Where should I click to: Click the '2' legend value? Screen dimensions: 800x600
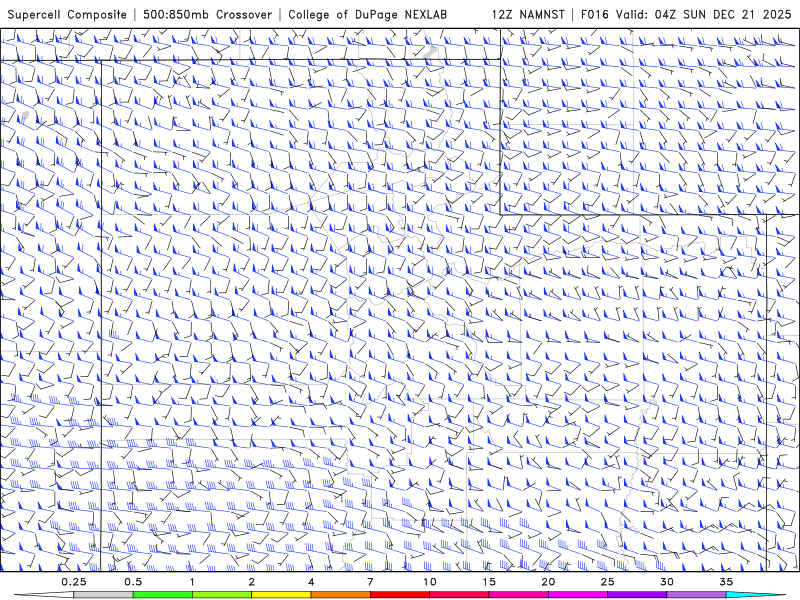pos(252,582)
